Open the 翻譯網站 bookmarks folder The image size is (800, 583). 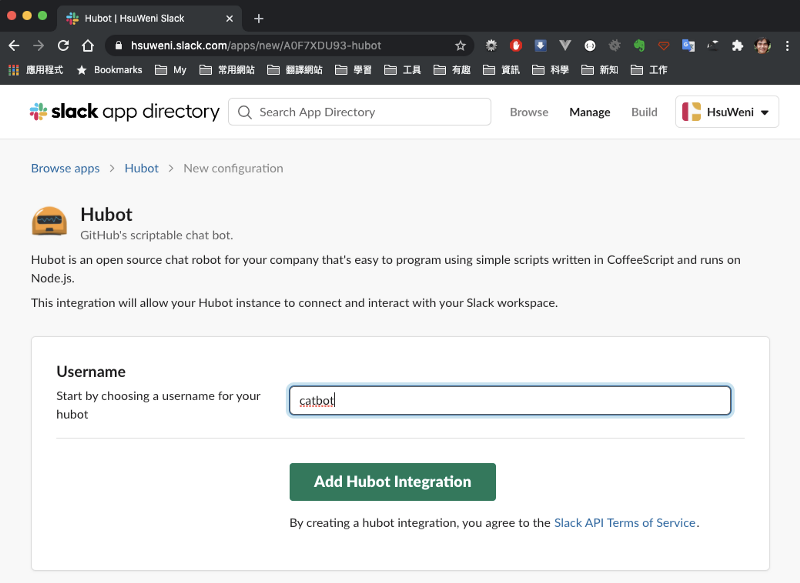tap(294, 70)
